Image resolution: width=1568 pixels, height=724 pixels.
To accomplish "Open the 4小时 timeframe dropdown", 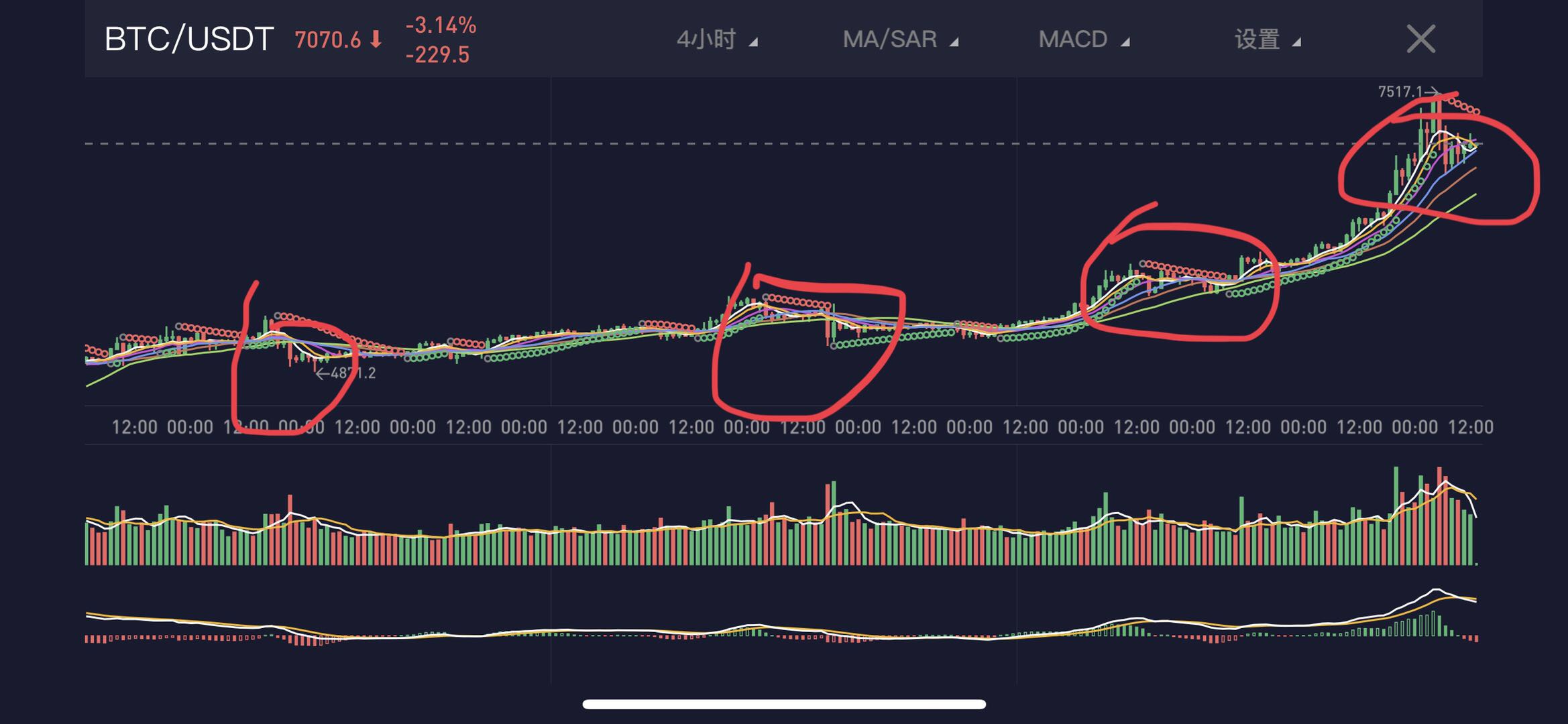I will click(x=716, y=40).
